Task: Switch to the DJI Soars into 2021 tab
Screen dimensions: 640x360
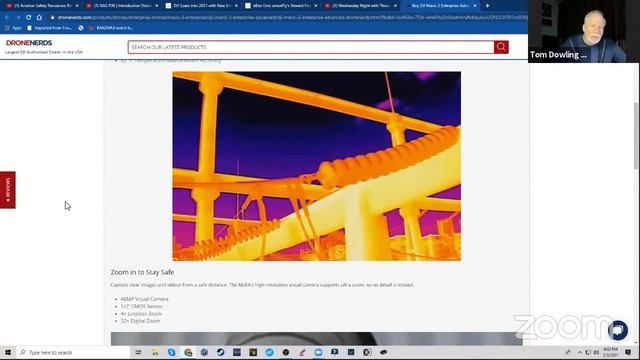Action: point(202,6)
